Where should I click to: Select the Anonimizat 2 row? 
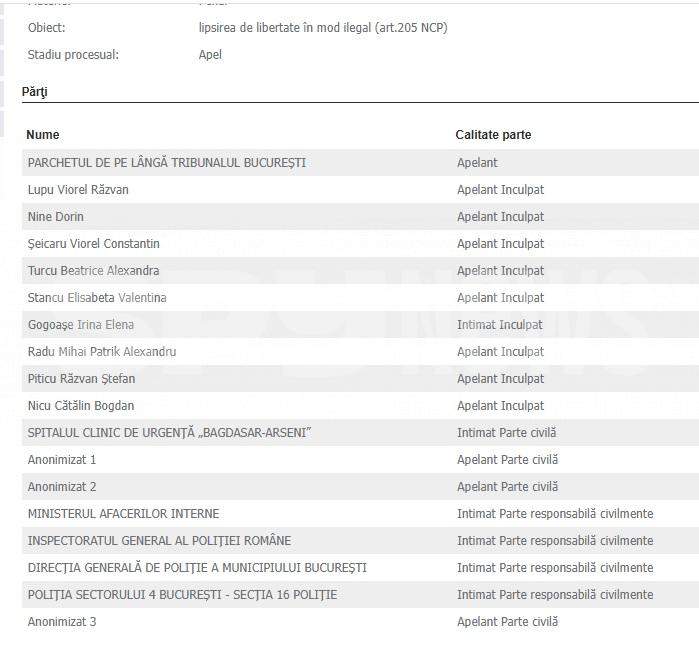(x=360, y=487)
